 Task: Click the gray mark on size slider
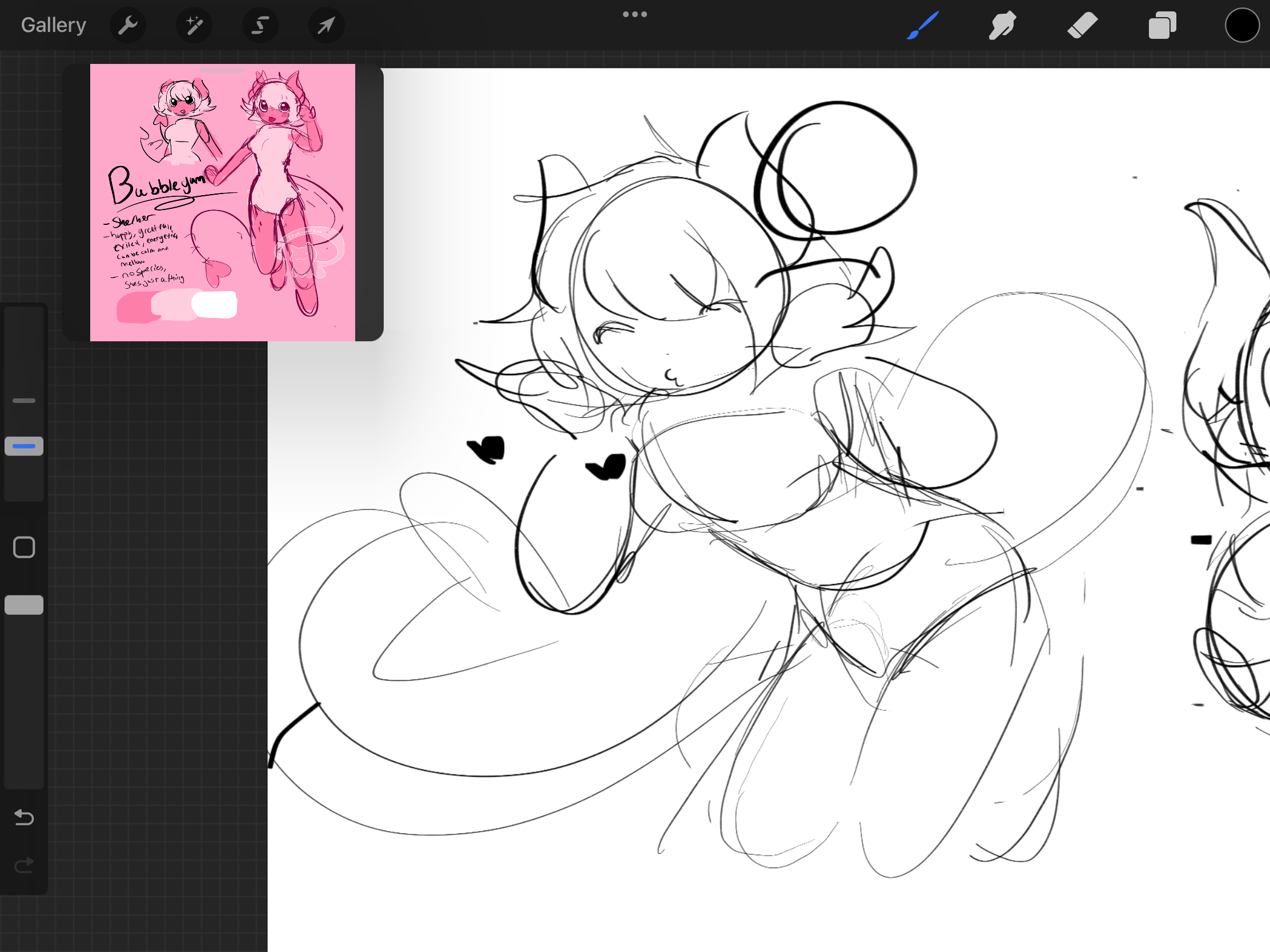24,401
